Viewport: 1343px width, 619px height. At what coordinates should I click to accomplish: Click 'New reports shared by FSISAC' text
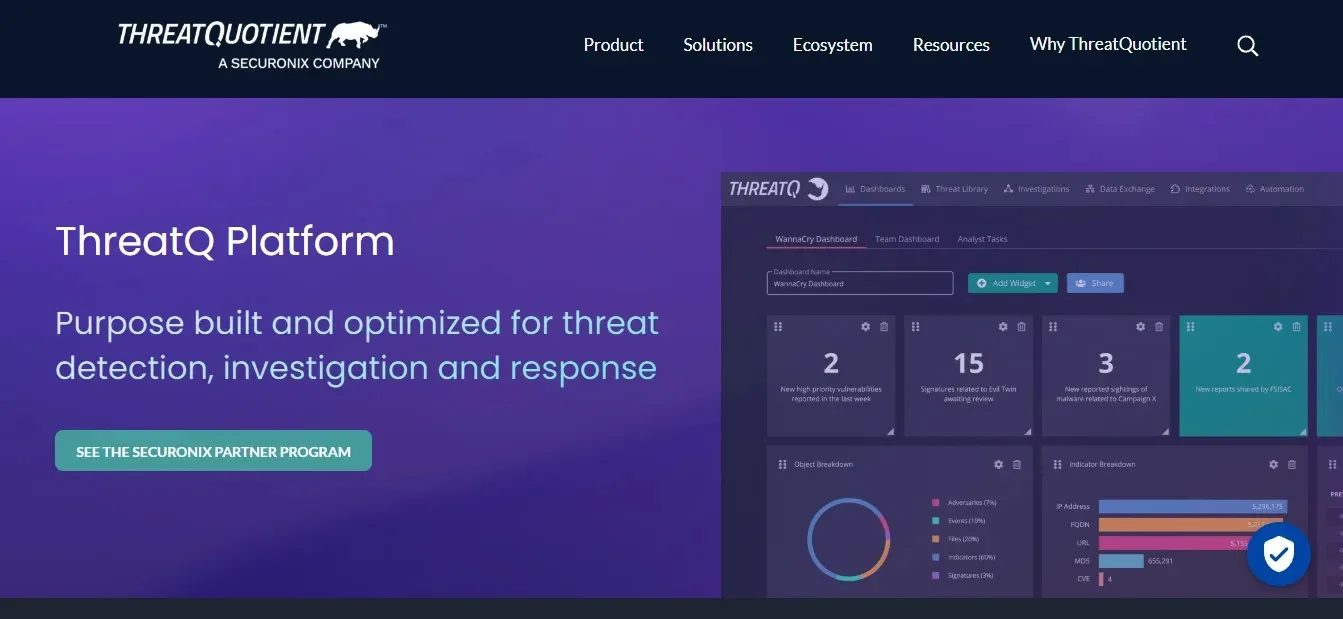1243,389
